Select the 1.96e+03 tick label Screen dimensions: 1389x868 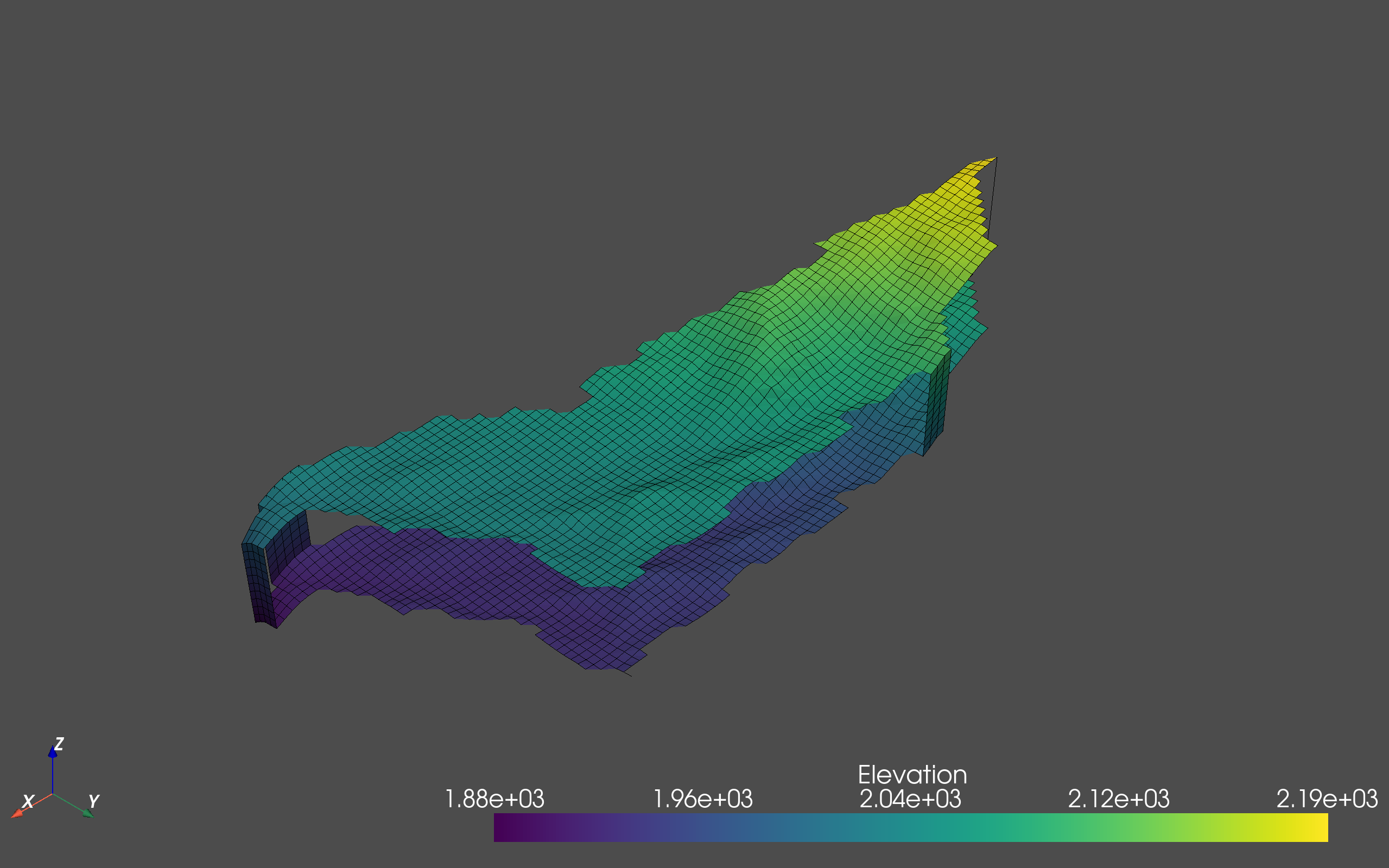point(703,798)
